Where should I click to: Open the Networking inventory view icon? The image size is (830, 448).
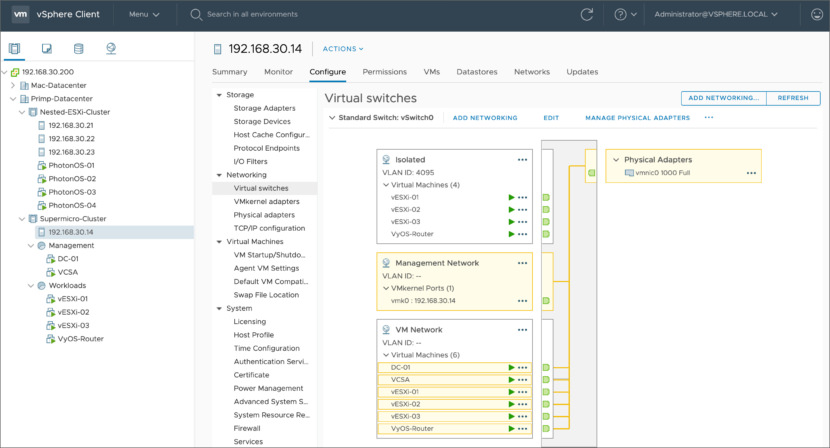[110, 48]
